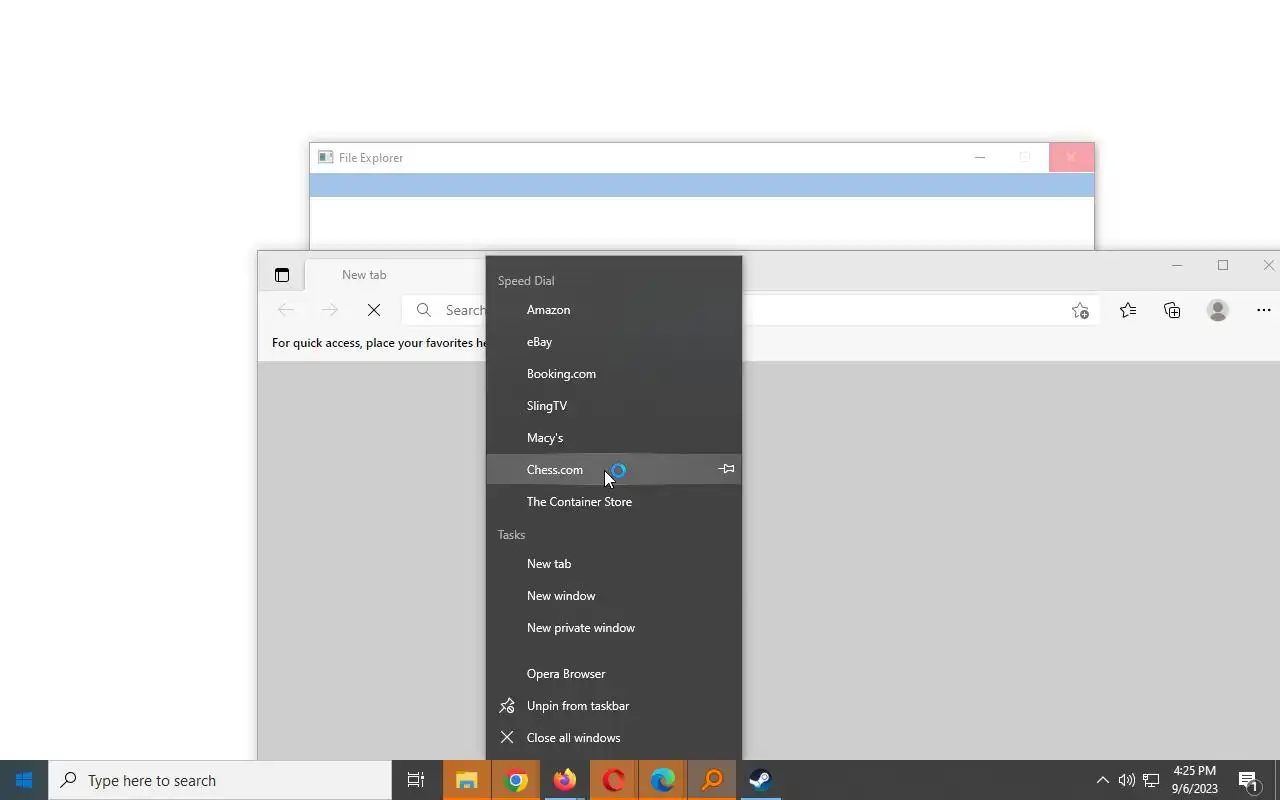This screenshot has width=1280, height=800.
Task: Focus the taskbar search box
Action: point(220,780)
